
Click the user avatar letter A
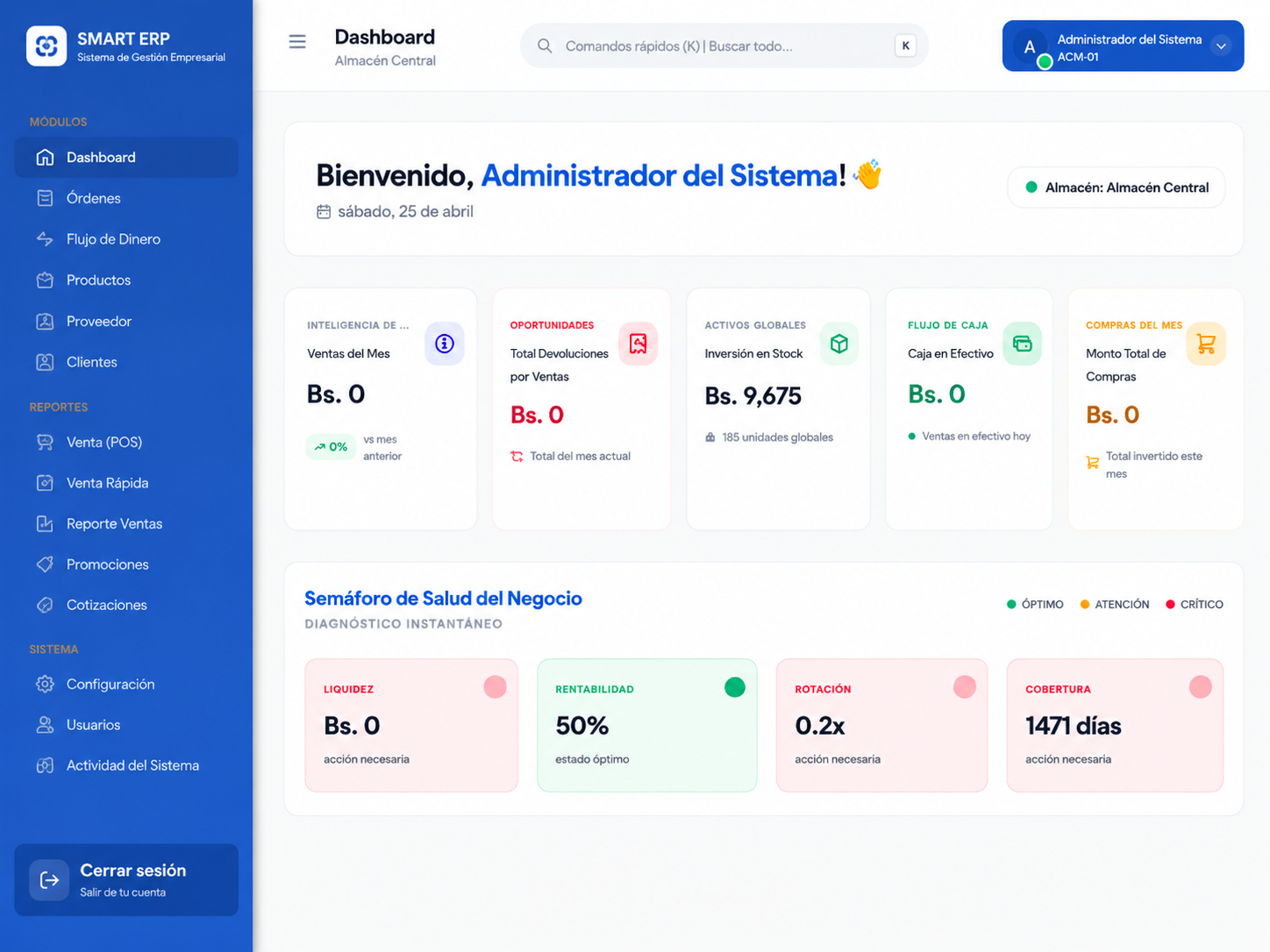[1030, 46]
